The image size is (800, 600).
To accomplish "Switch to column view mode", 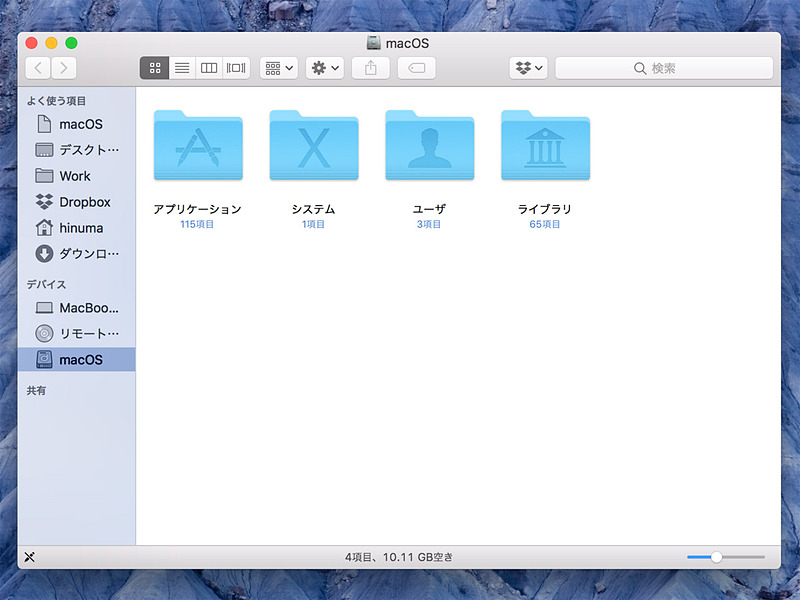I will click(x=209, y=68).
